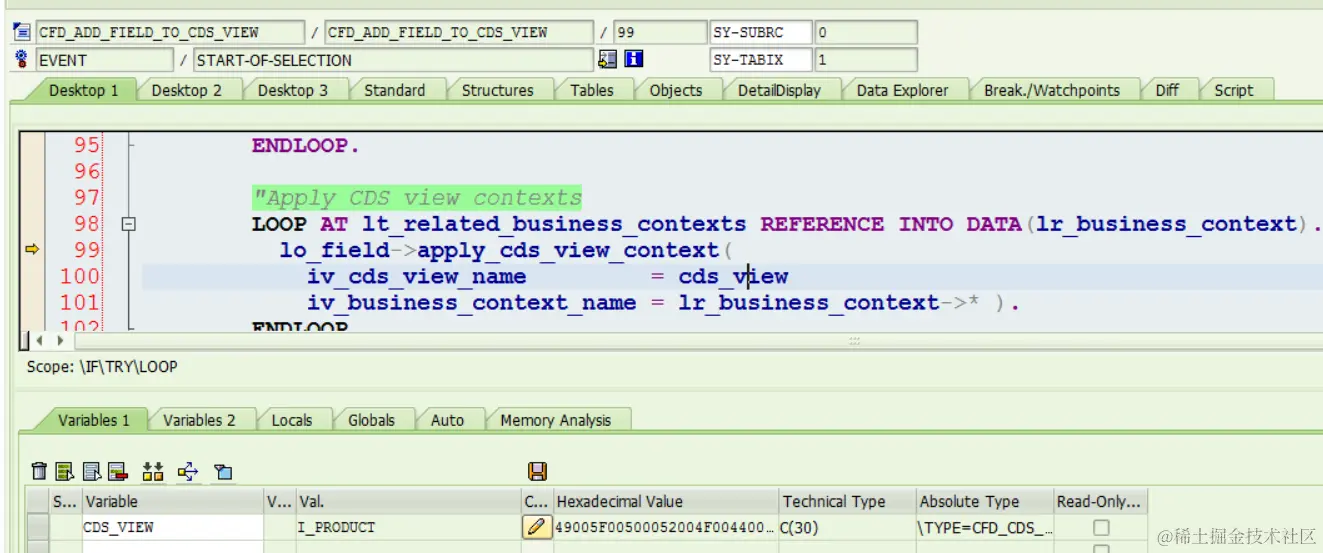Click the second CFD_ADD_FIELD_TO_CDS_VIEW include field

(x=459, y=32)
